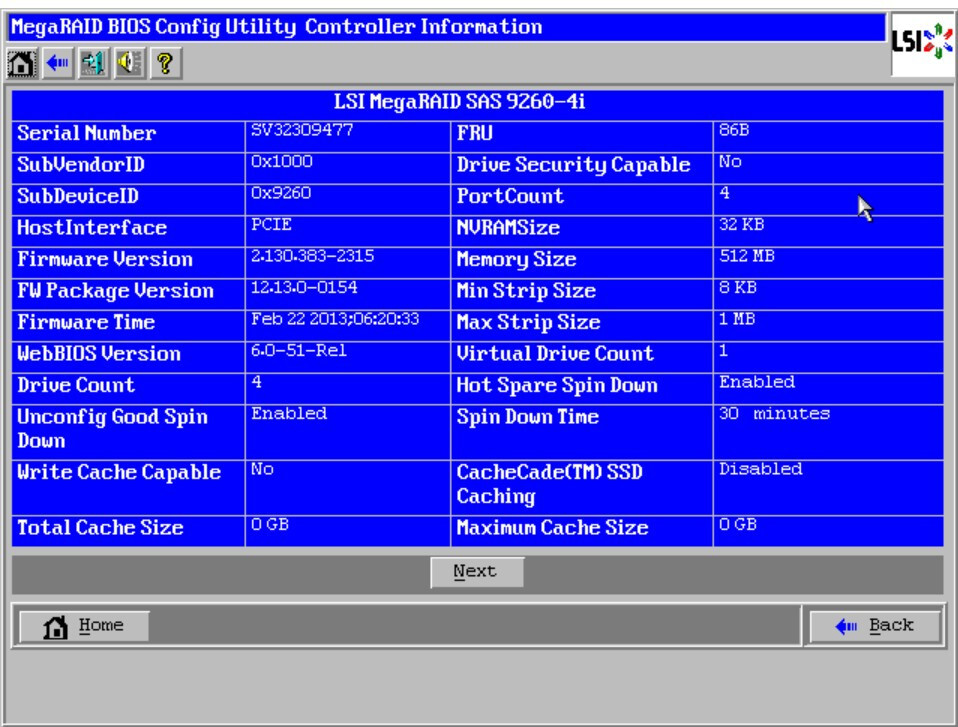958x727 pixels.
Task: Click the Memory Size value 512 MB
Action: point(747,257)
